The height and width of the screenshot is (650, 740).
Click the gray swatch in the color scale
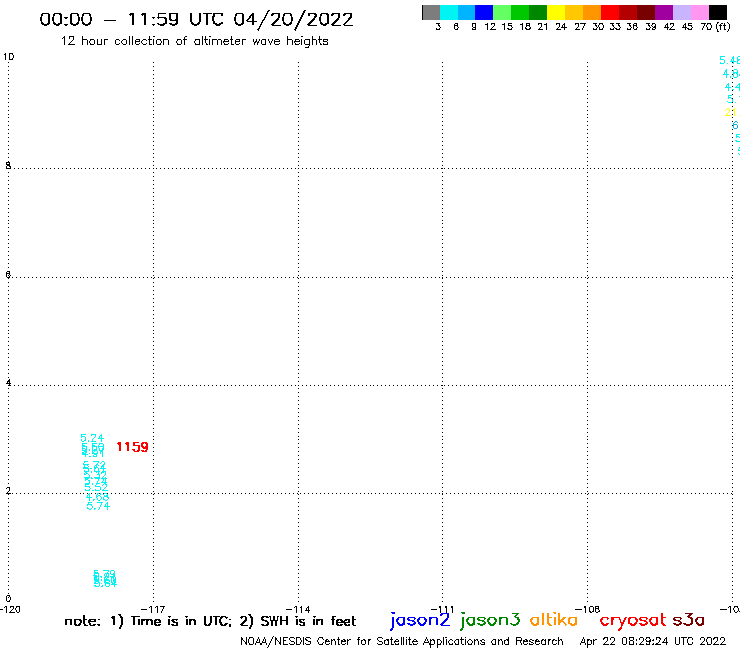431,12
